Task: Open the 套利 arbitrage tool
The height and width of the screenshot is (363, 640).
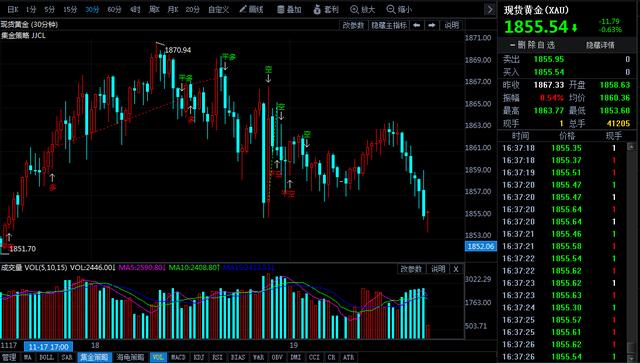Action: 326,9
